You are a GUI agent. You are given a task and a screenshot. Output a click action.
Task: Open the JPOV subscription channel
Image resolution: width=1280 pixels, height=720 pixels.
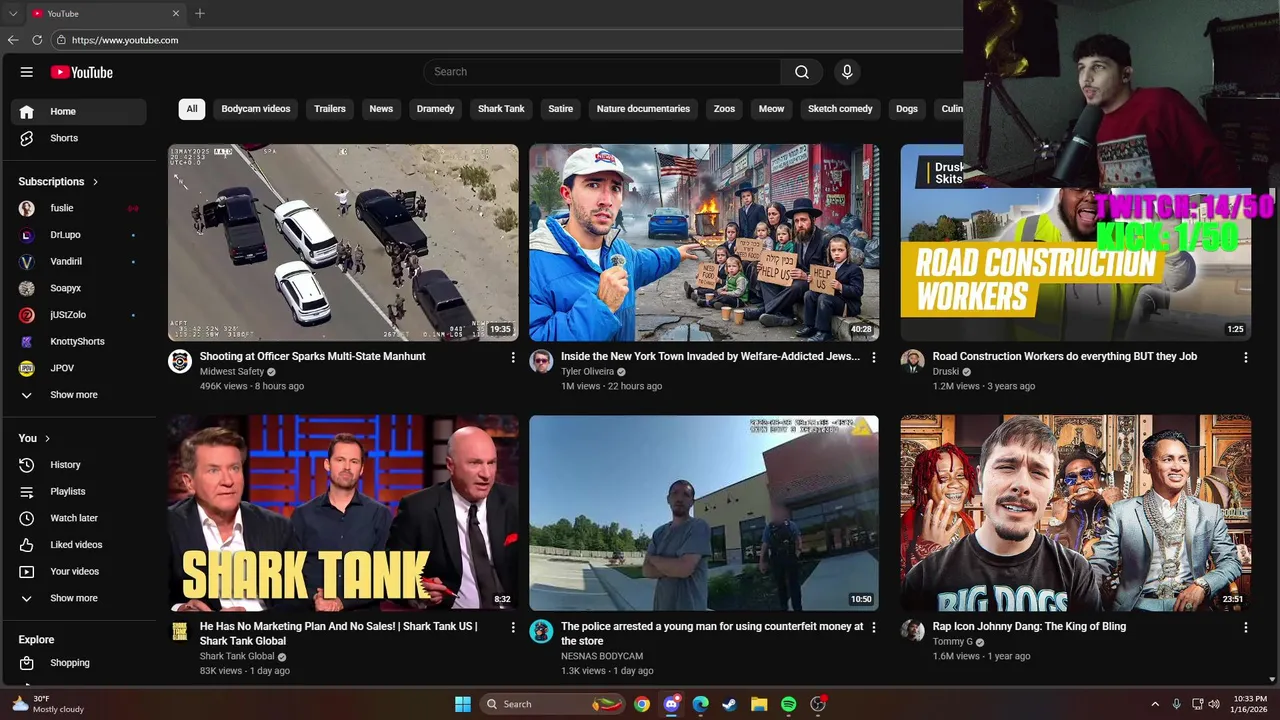(79, 368)
